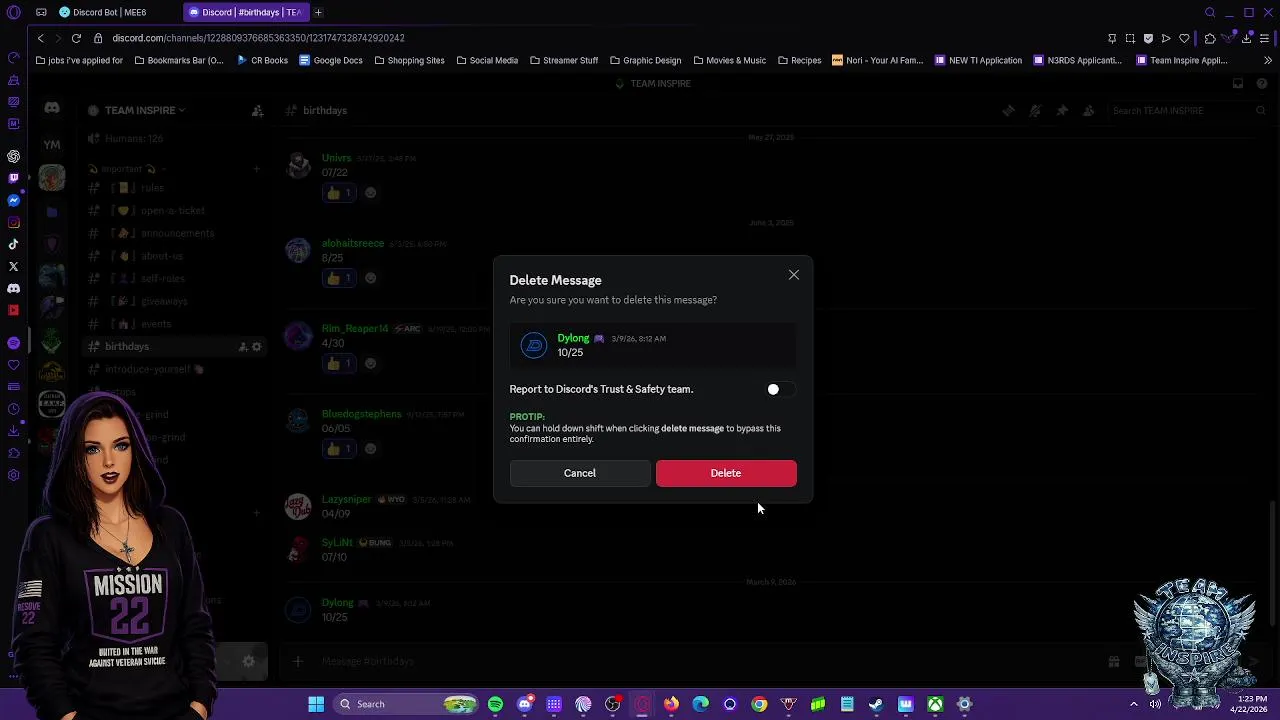This screenshot has height=720, width=1280.
Task: Open the ad blocker shield icon
Action: [x=1148, y=38]
